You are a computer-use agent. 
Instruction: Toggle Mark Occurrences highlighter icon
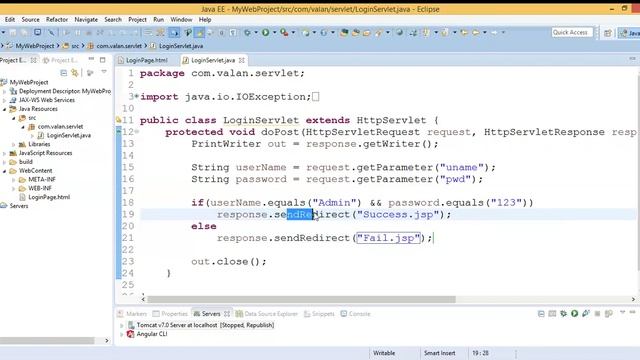point(199,32)
